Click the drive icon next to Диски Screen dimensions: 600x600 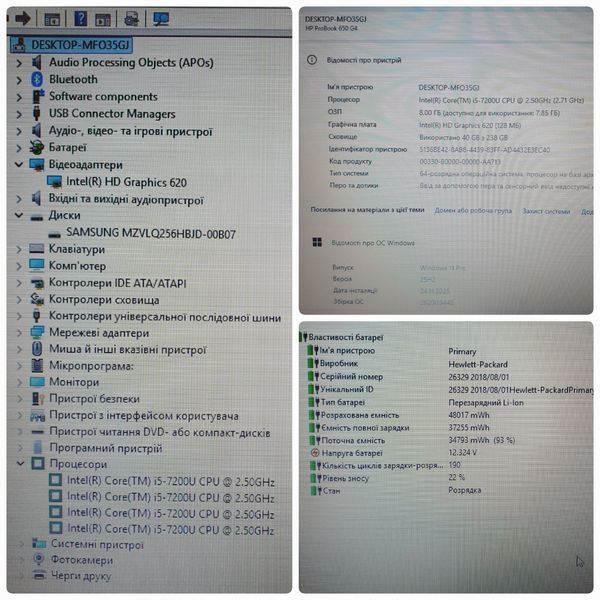pos(37,217)
